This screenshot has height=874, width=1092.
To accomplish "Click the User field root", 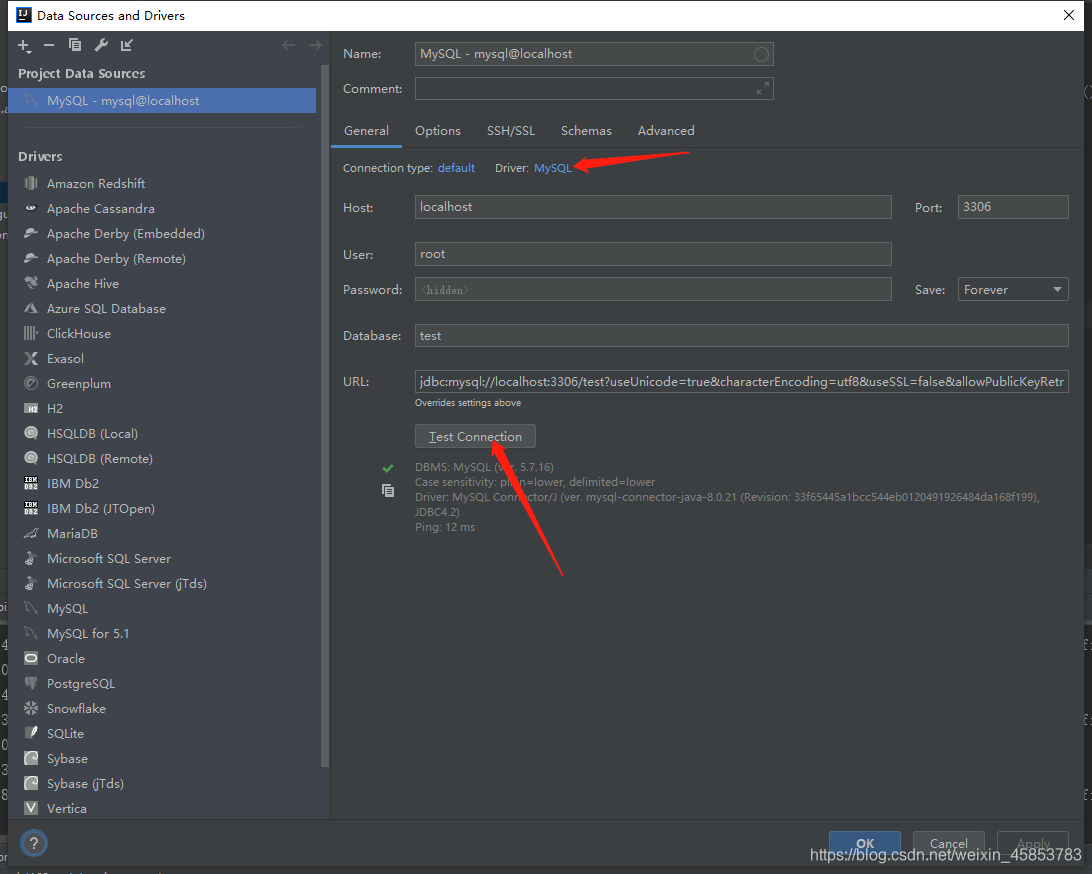I will [x=653, y=254].
